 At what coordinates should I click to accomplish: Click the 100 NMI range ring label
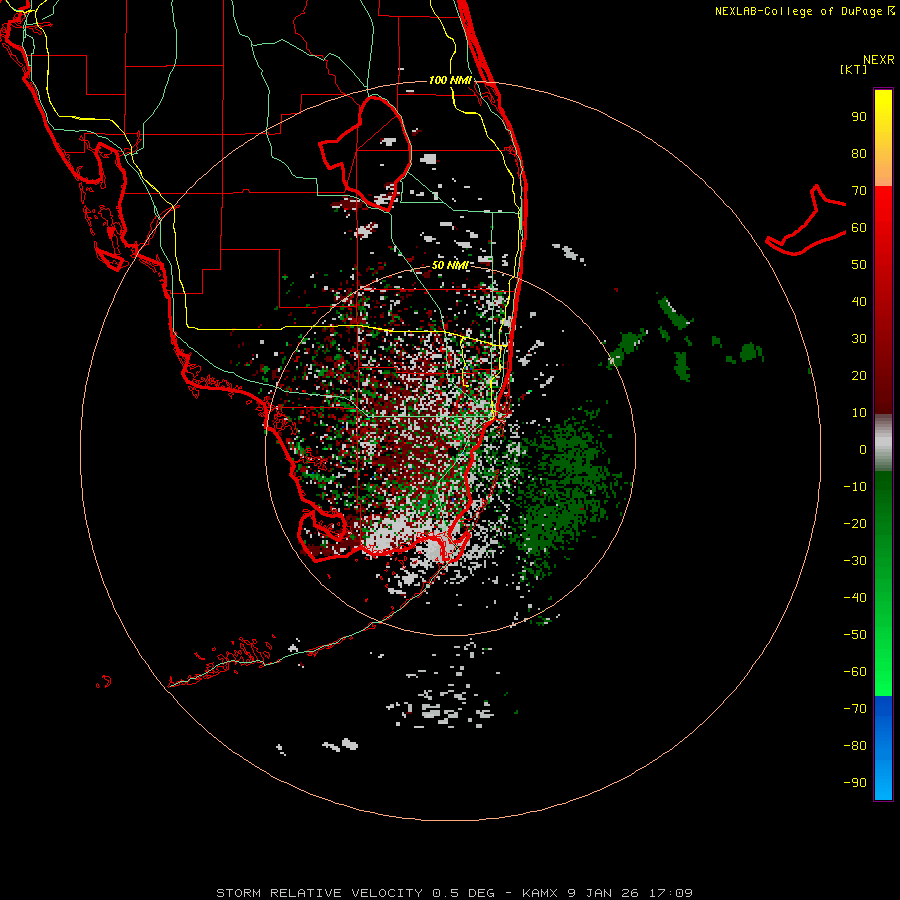(x=450, y=80)
